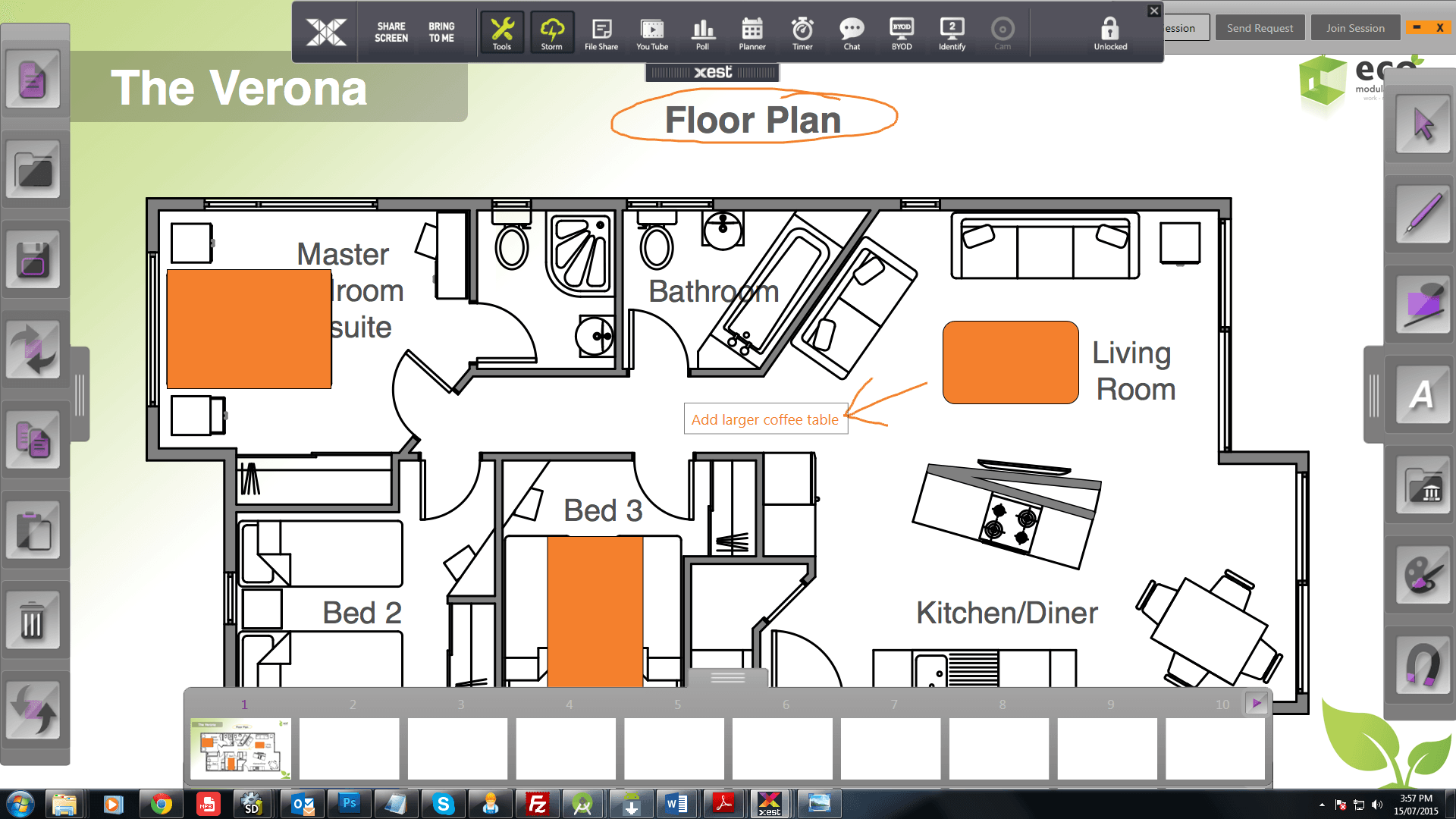The image size is (1456, 819).
Task: Select the Join Session tab
Action: coord(1355,27)
